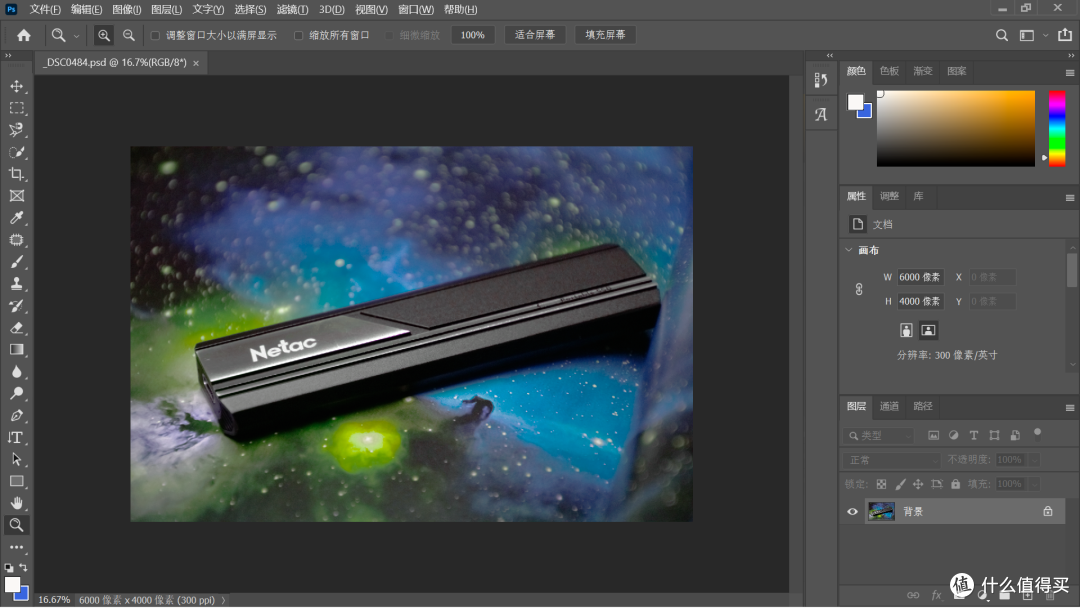The image size is (1080, 608).
Task: Open the Properties panel options menu
Action: click(x=1070, y=198)
